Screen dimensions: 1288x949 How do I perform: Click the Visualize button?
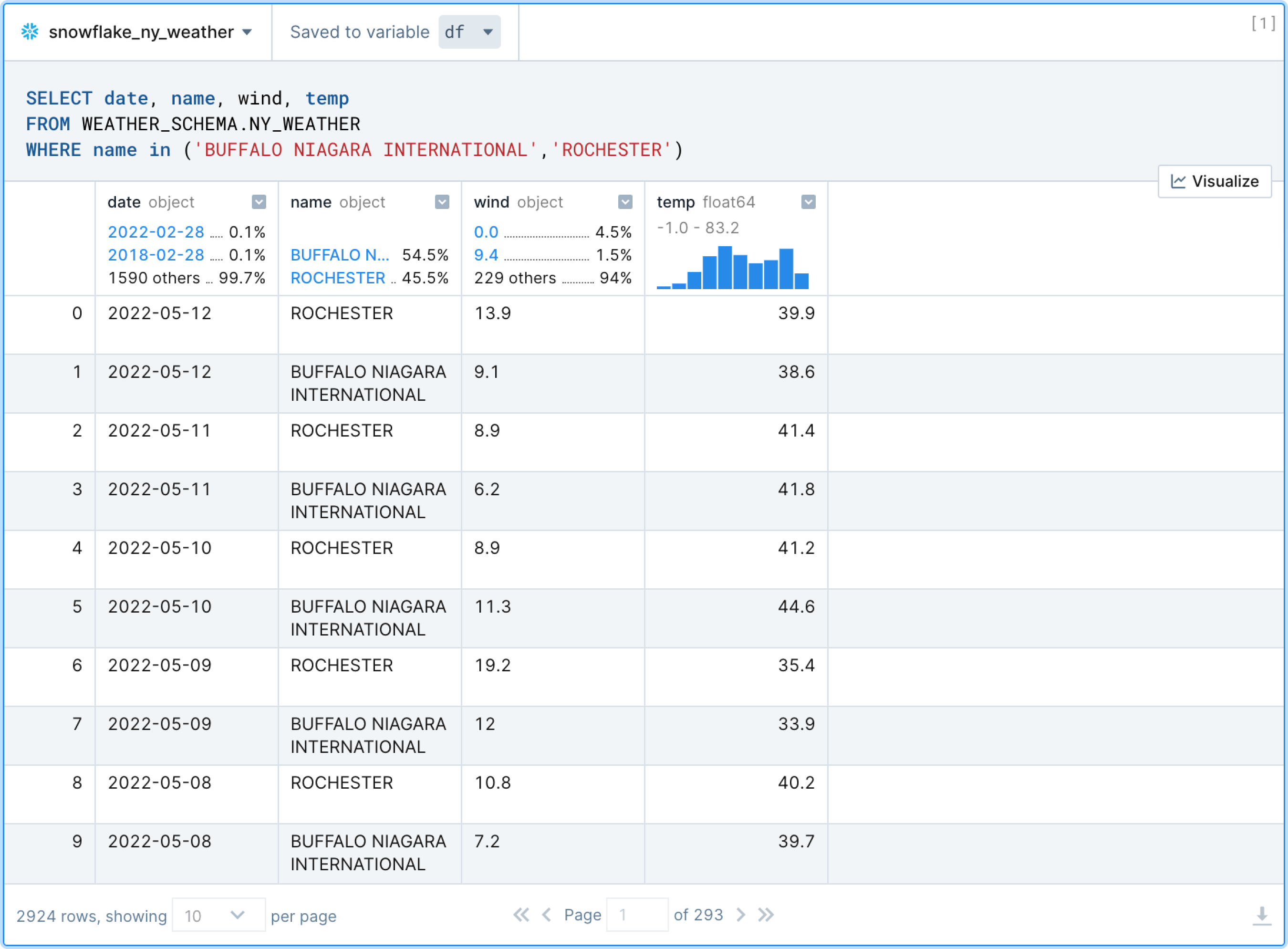pyautogui.click(x=1215, y=181)
